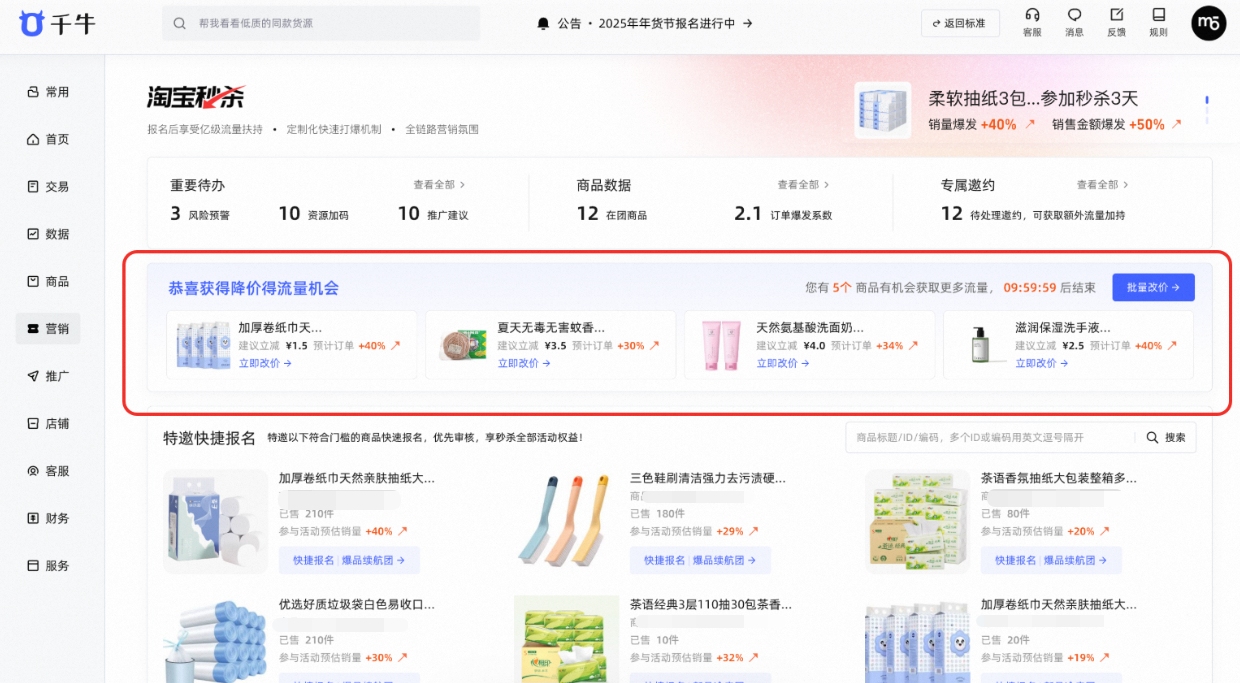This screenshot has width=1240, height=683.
Task: Click the banner carousel indicator on right
Action: point(1207,110)
